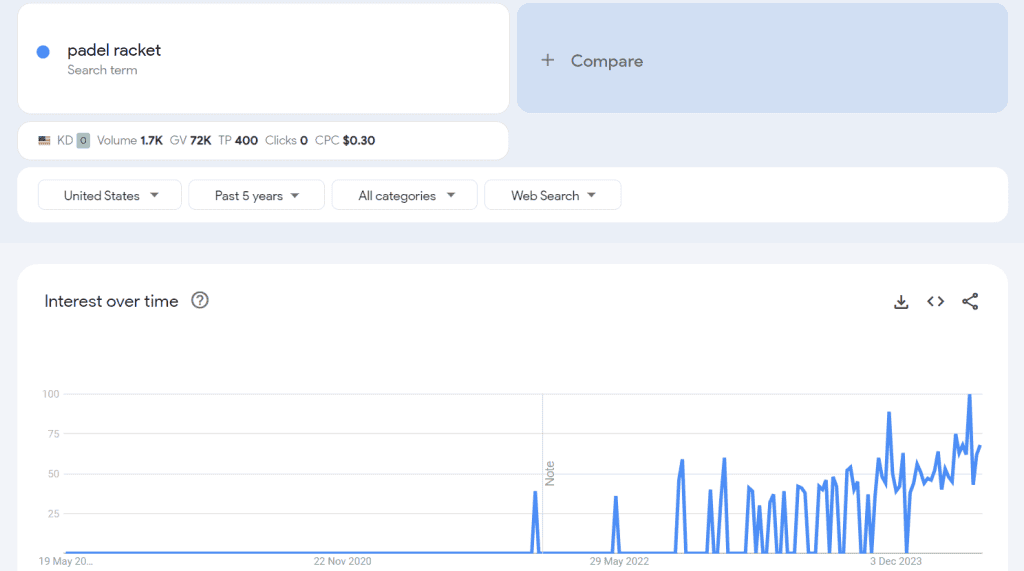The image size is (1024, 571).
Task: Click the blue padel racket color dot
Action: point(43,52)
